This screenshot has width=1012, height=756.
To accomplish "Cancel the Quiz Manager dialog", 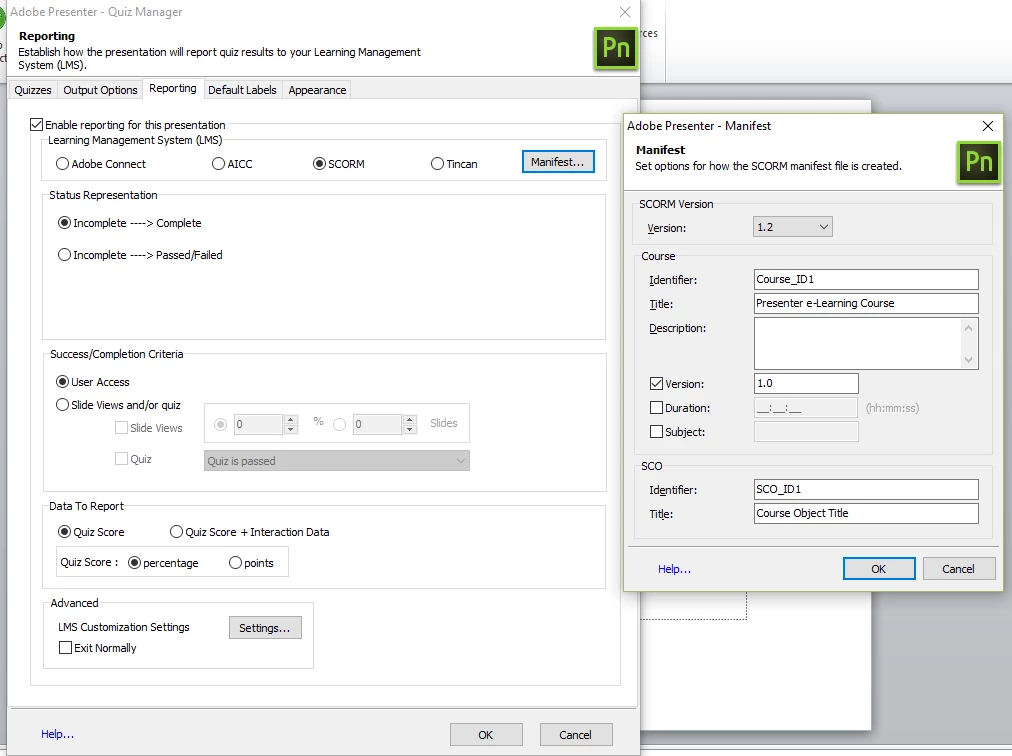I will [x=575, y=735].
